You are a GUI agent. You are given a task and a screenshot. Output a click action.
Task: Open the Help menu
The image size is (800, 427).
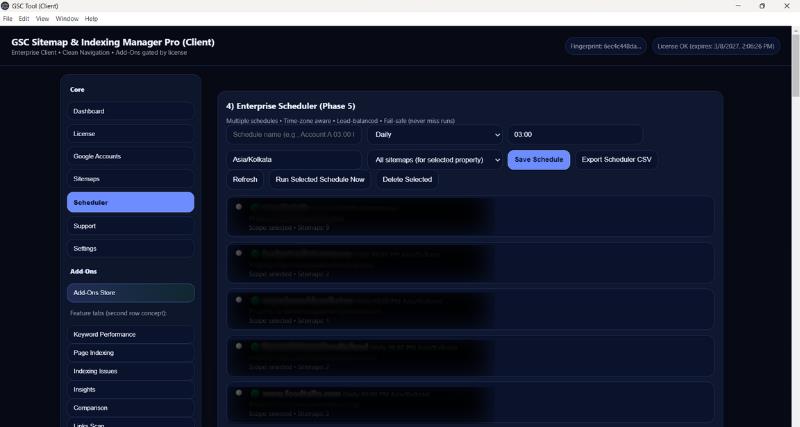point(92,19)
